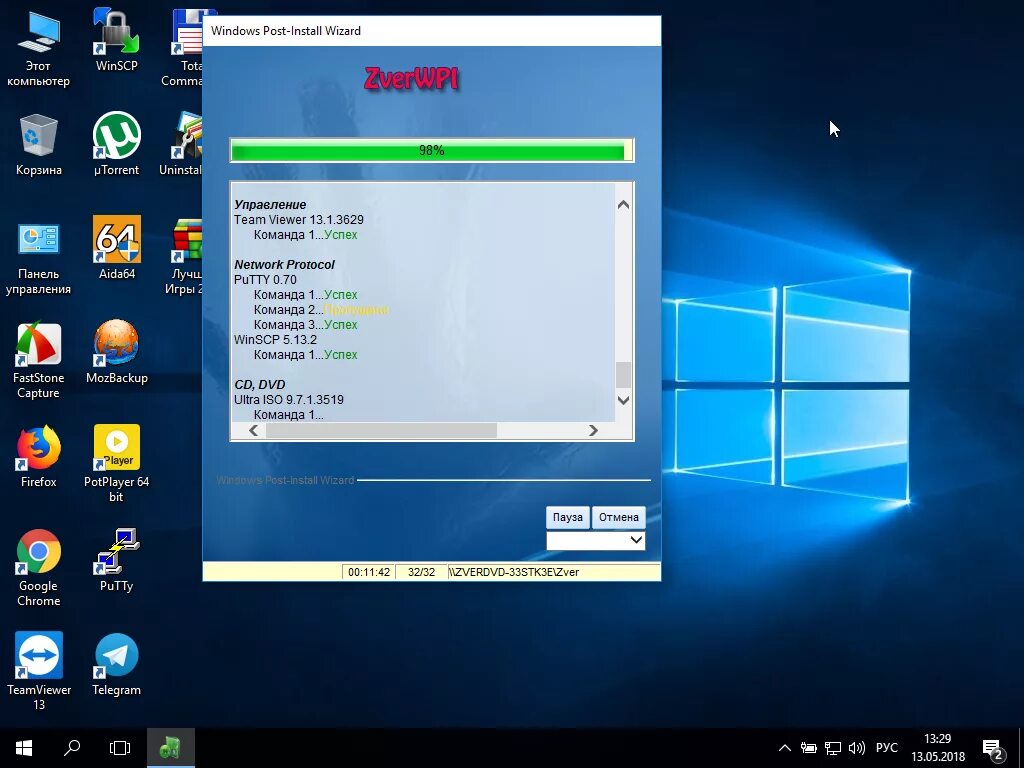Click the CD, DVD category heading
1024x768 pixels.
point(259,385)
